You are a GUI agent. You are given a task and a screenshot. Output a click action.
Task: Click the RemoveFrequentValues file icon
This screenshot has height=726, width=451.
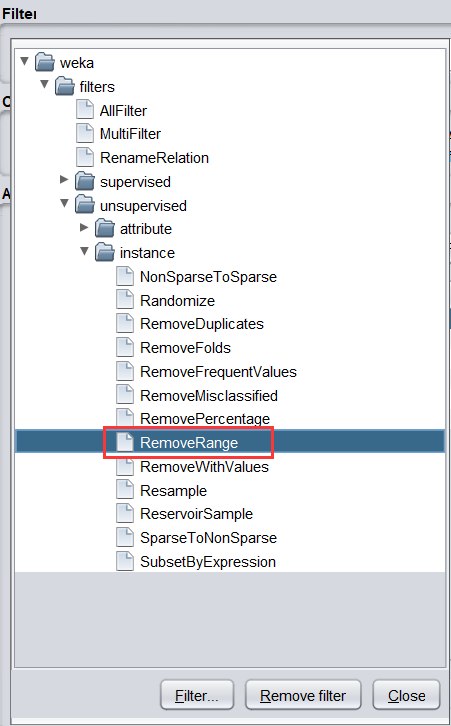(125, 372)
